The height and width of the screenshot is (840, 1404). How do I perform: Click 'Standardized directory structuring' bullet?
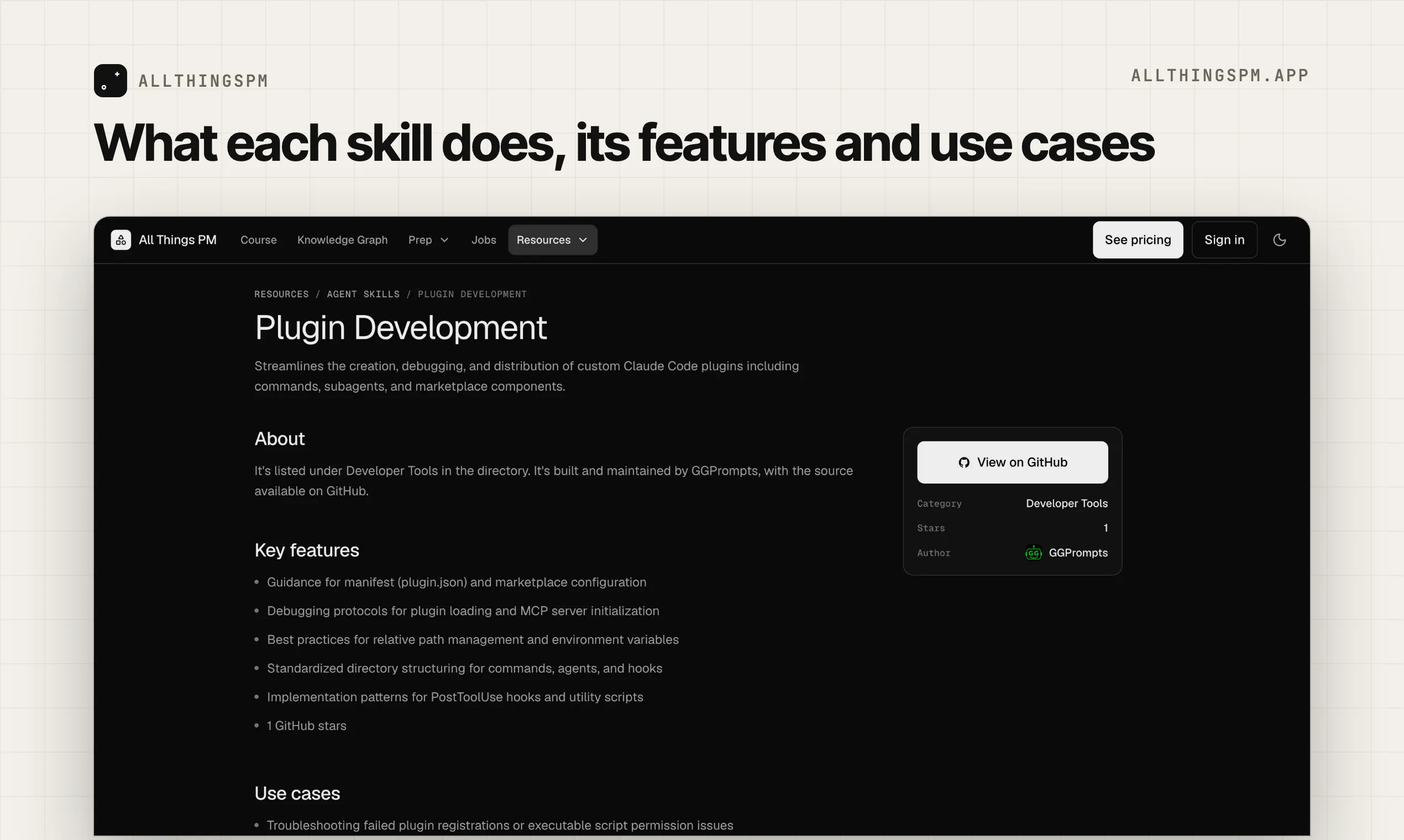point(464,668)
